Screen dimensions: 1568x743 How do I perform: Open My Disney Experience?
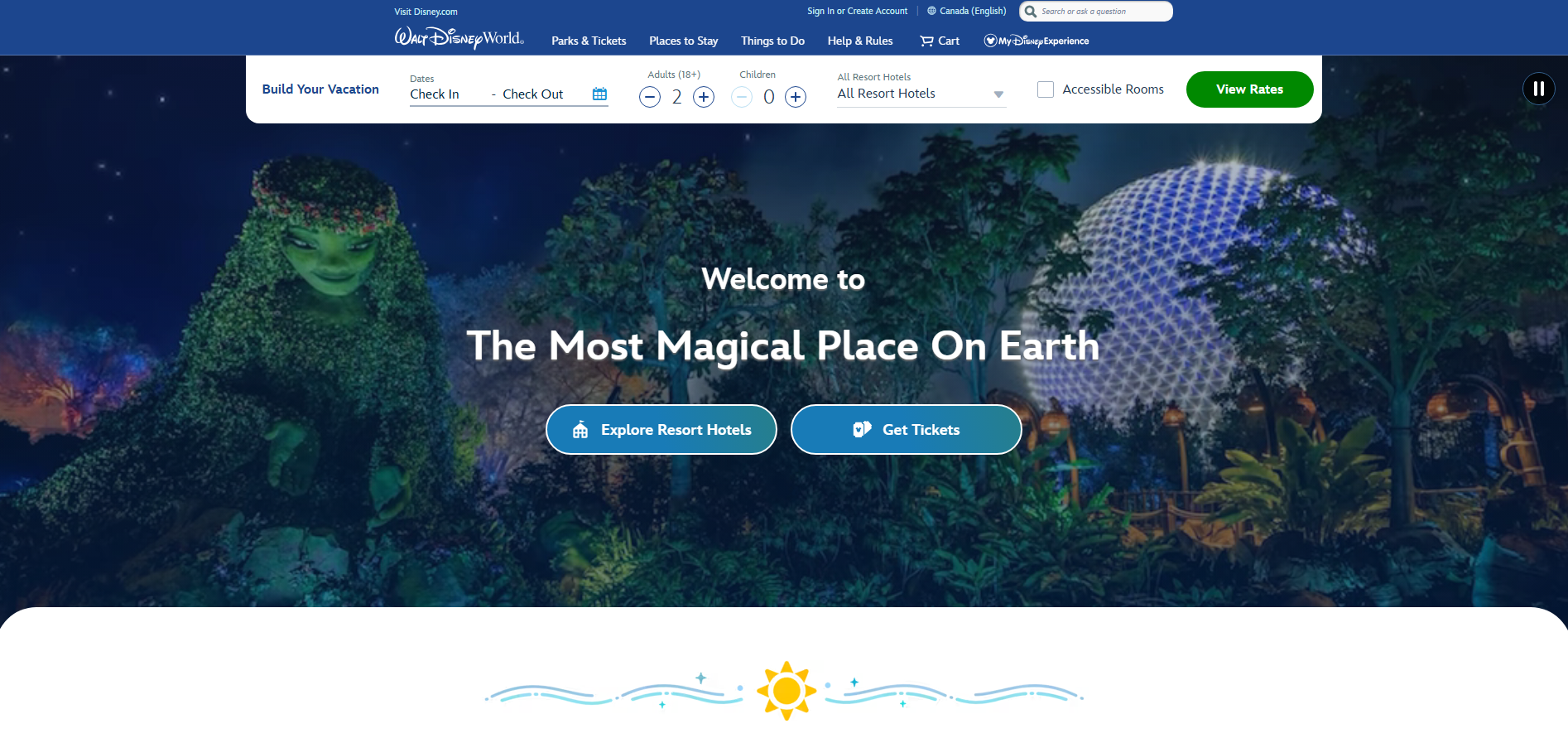coord(1037,41)
